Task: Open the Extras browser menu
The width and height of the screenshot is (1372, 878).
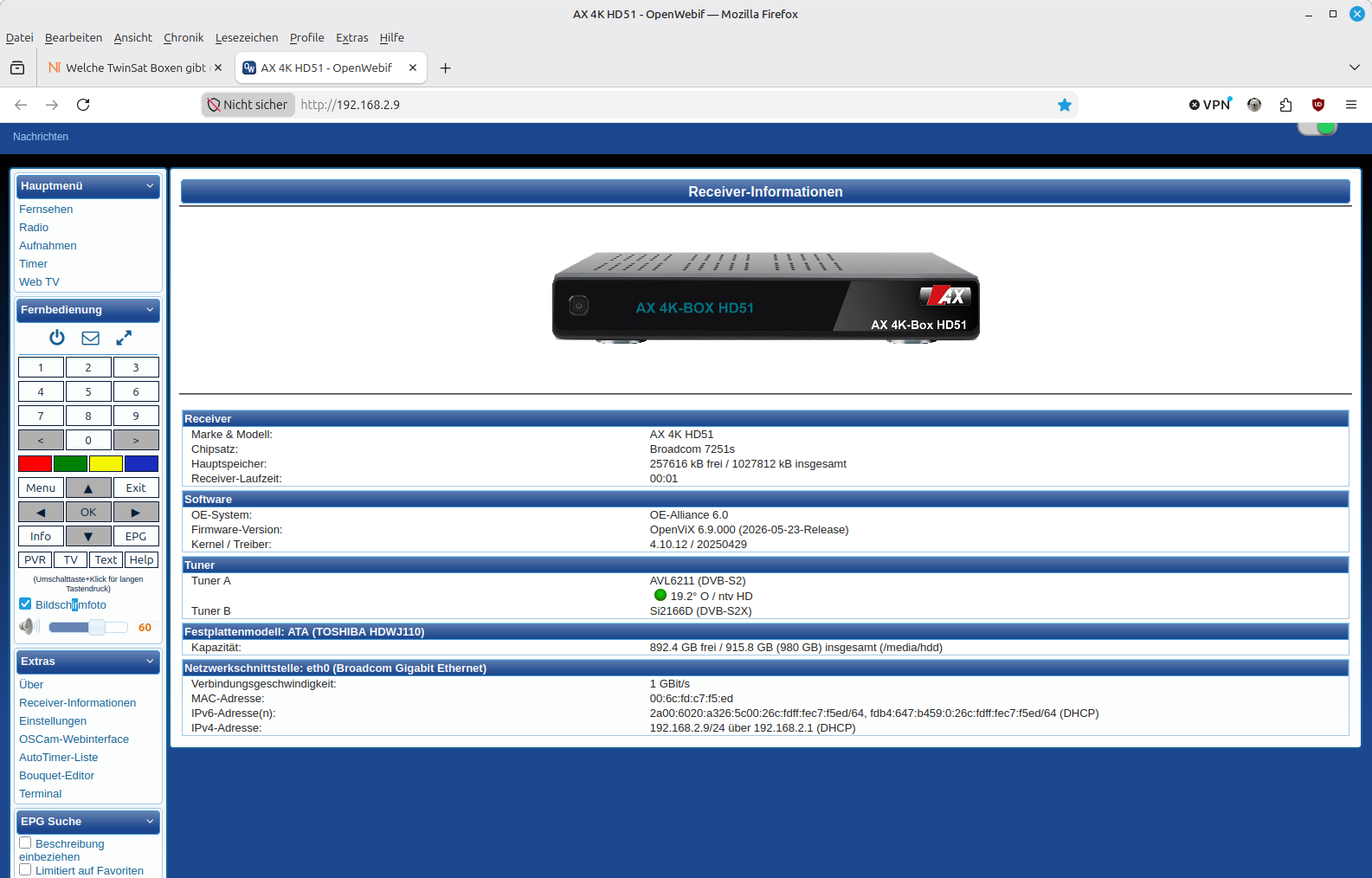Action: pyautogui.click(x=352, y=37)
